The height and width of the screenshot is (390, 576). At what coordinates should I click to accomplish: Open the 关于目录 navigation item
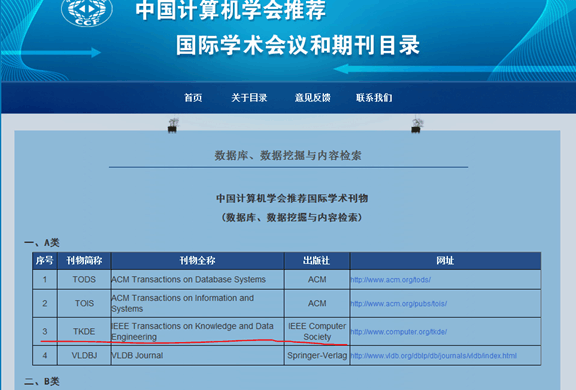(x=249, y=98)
